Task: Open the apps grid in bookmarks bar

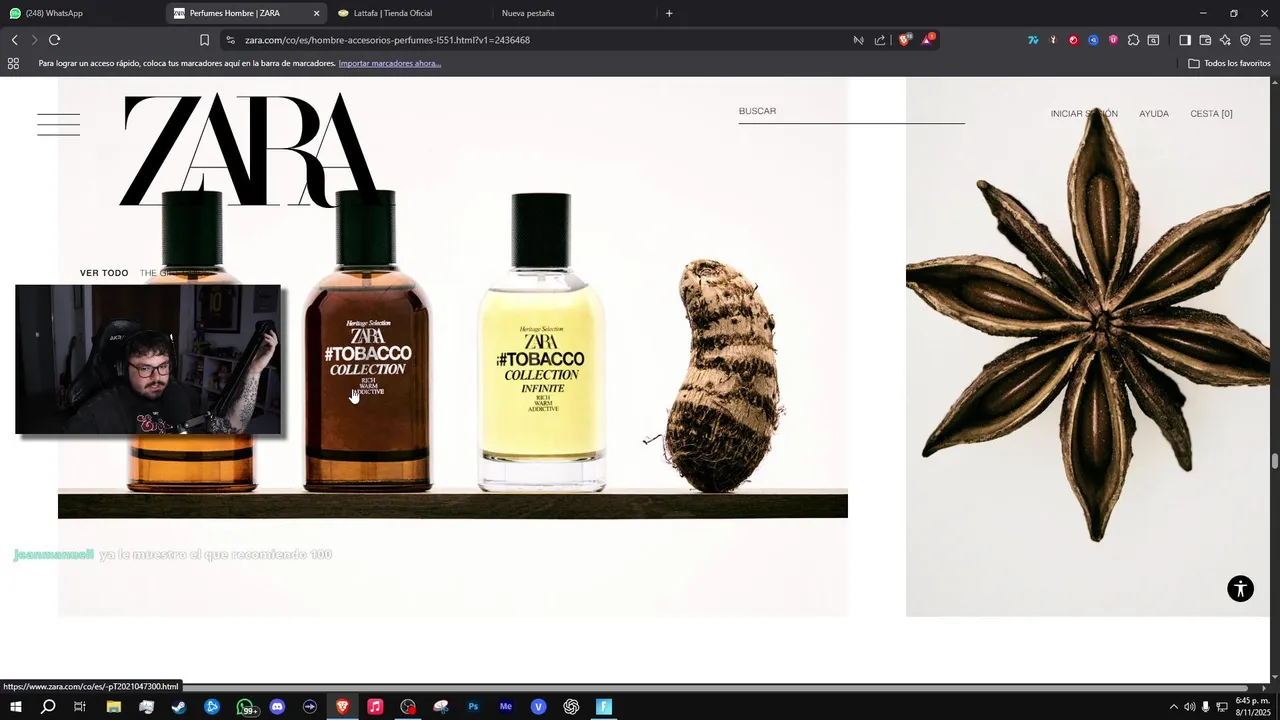Action: tap(13, 63)
